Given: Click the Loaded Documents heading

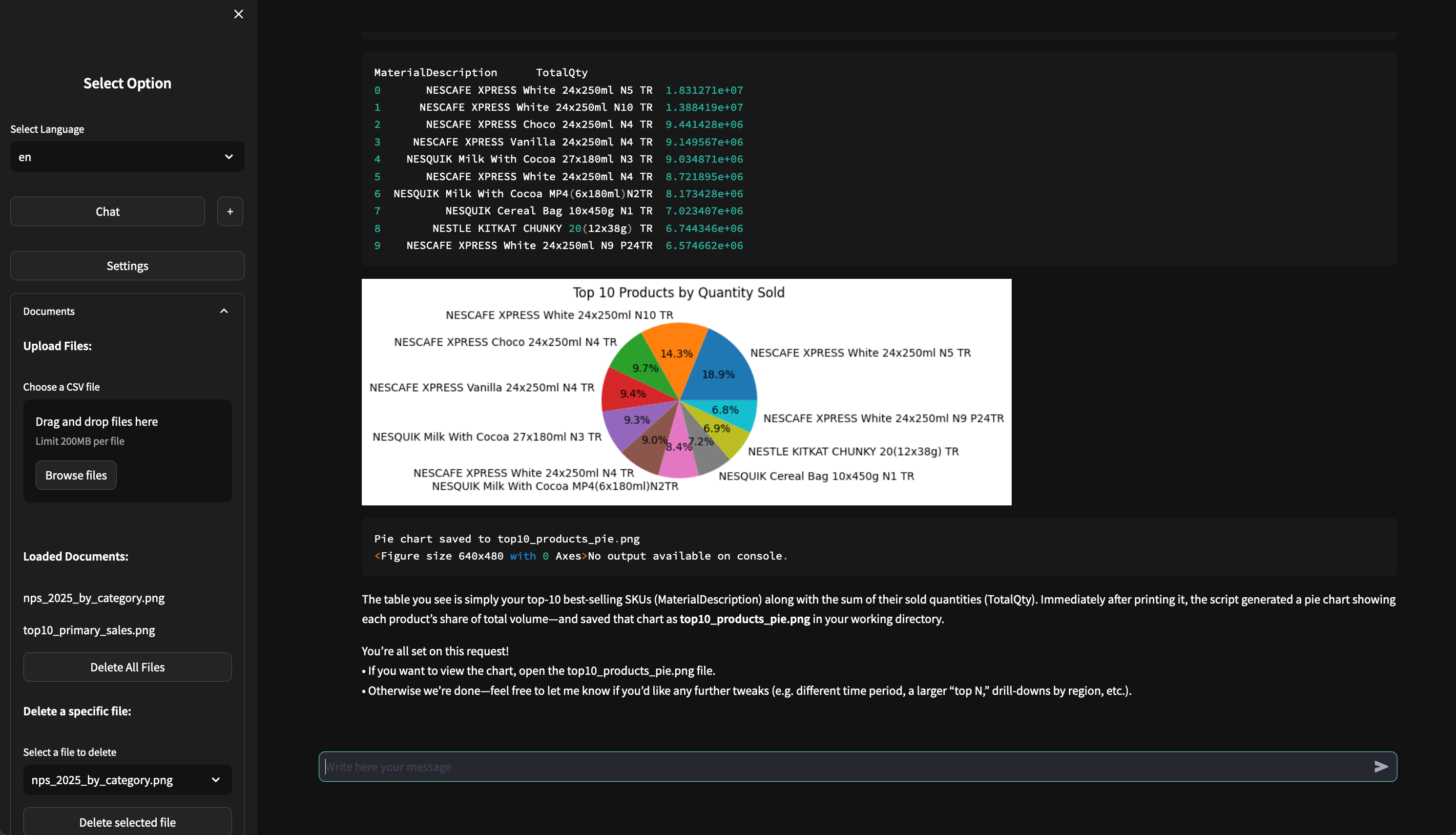Looking at the screenshot, I should click(x=76, y=556).
